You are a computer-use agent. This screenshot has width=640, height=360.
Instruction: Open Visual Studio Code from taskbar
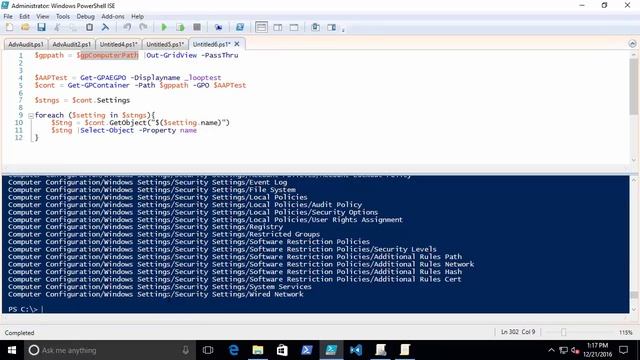click(356, 350)
